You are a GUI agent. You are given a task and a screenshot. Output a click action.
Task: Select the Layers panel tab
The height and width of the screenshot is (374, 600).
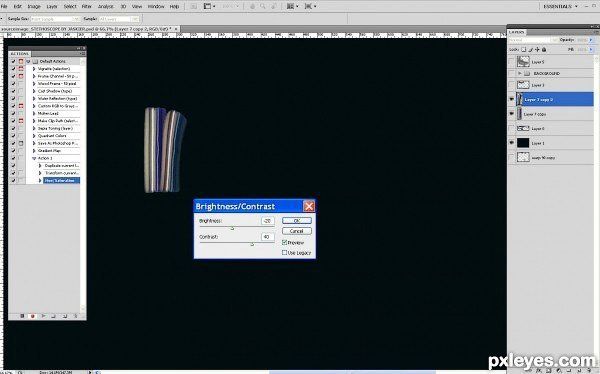coord(517,32)
